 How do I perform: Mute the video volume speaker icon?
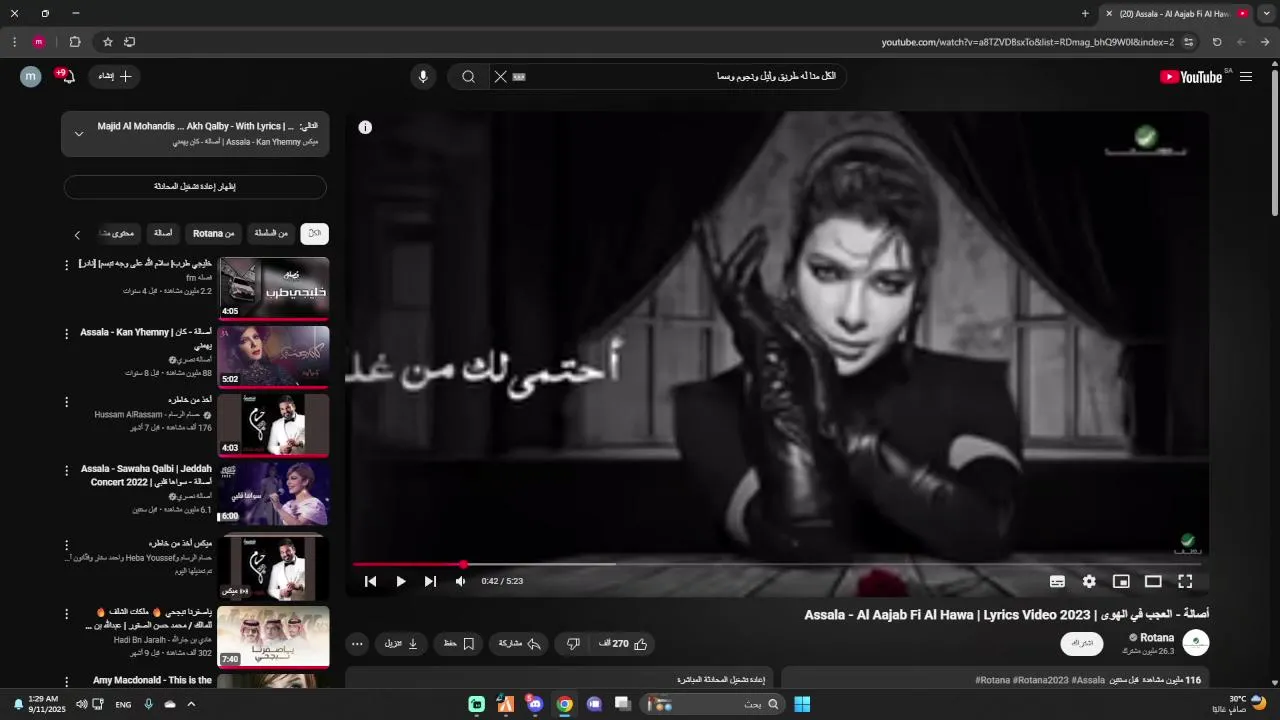point(460,581)
